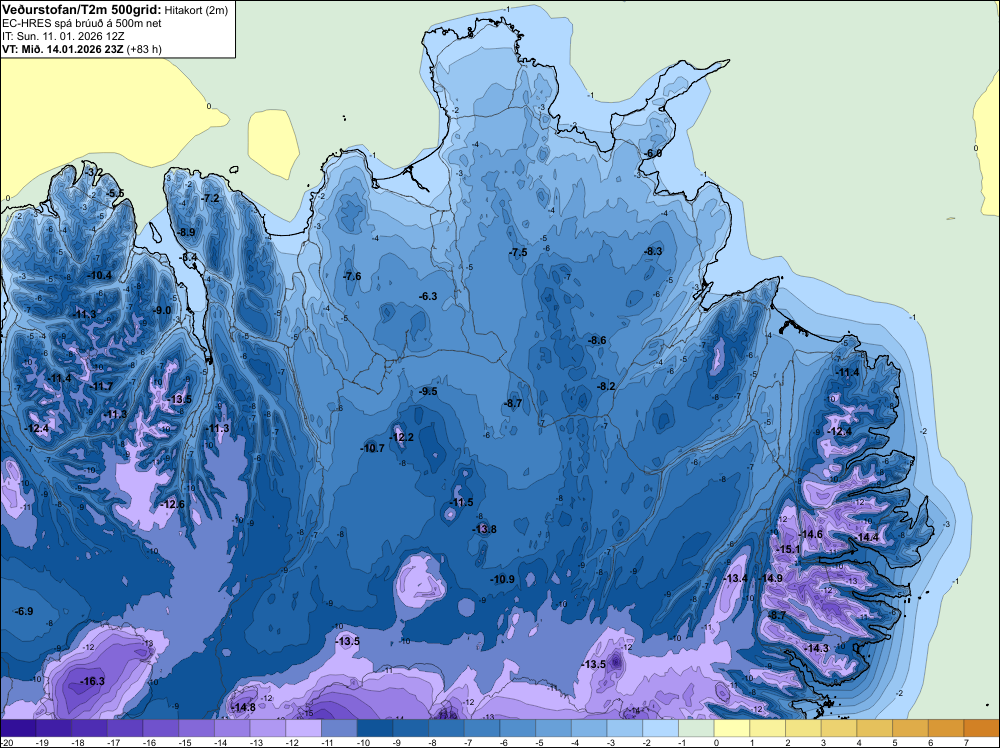Viewport: 1000px width, 748px height.
Task: Pick the -7.2 temperature value
Action: (210, 198)
